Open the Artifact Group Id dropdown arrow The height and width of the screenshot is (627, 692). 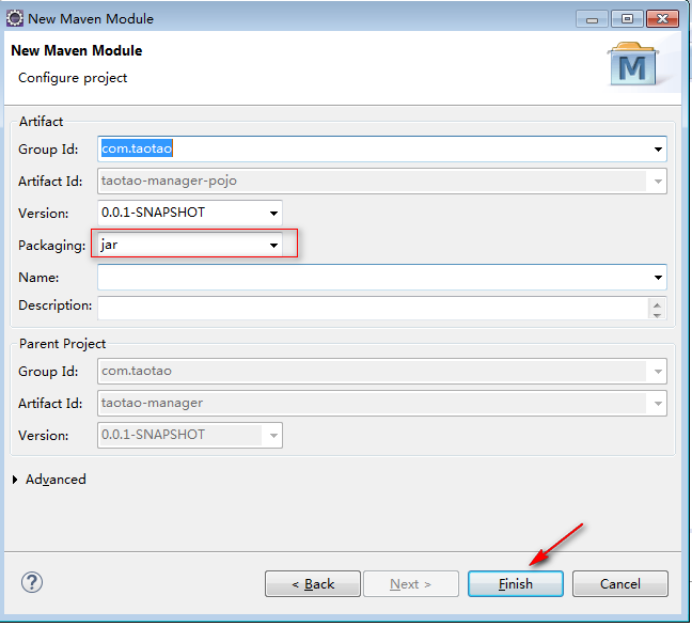(x=658, y=149)
